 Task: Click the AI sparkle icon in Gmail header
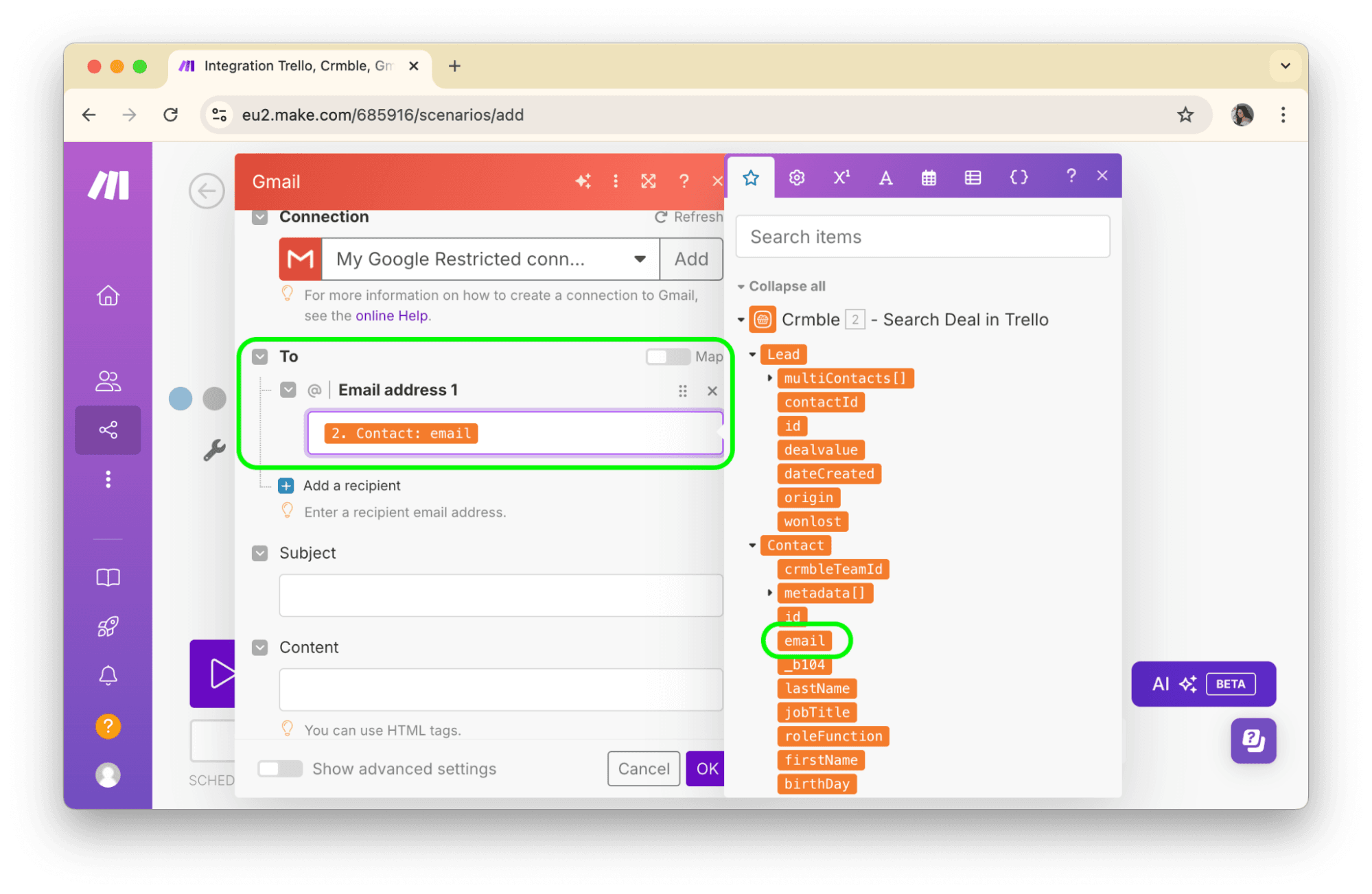[x=583, y=181]
